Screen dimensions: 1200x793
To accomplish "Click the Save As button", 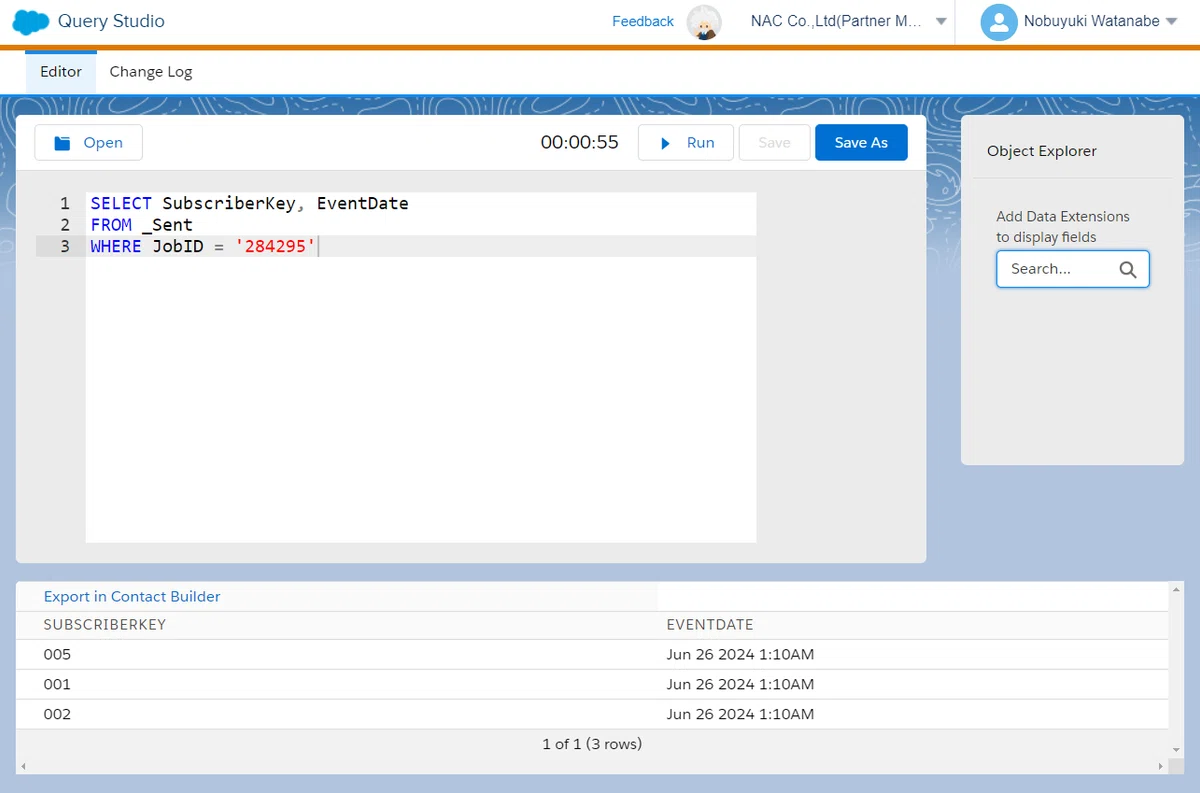I will pos(861,143).
